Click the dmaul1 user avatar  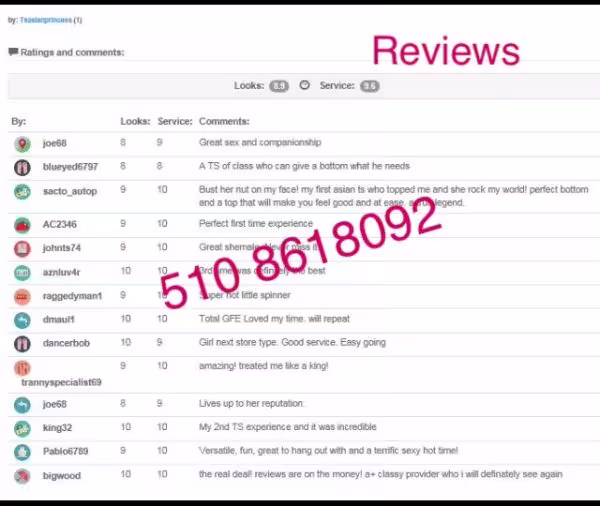click(x=22, y=320)
